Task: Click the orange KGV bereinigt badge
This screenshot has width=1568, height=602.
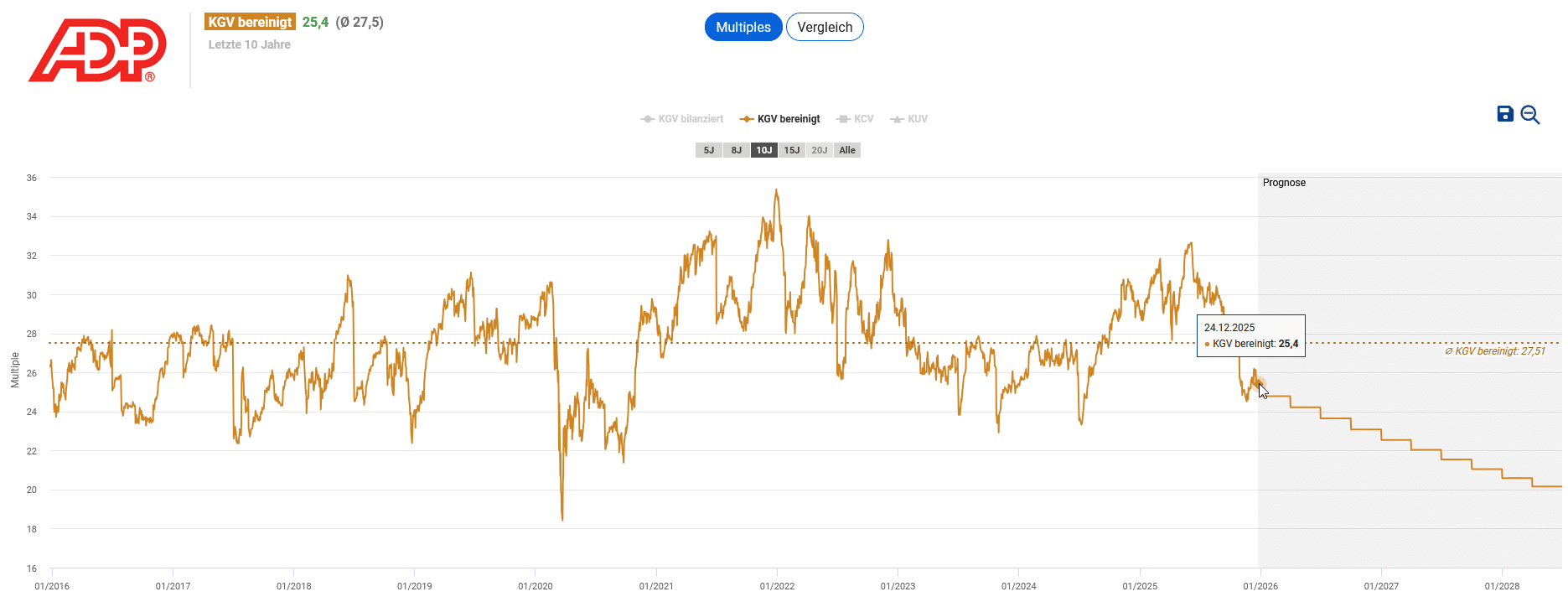Action: [x=250, y=22]
